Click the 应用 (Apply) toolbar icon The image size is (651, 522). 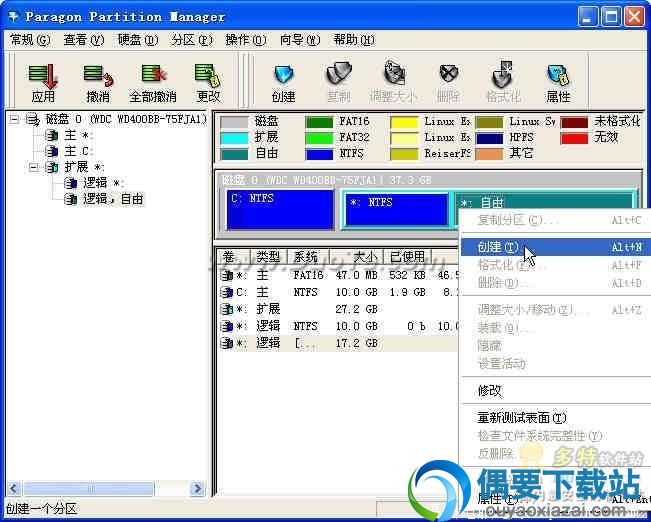coord(43,77)
